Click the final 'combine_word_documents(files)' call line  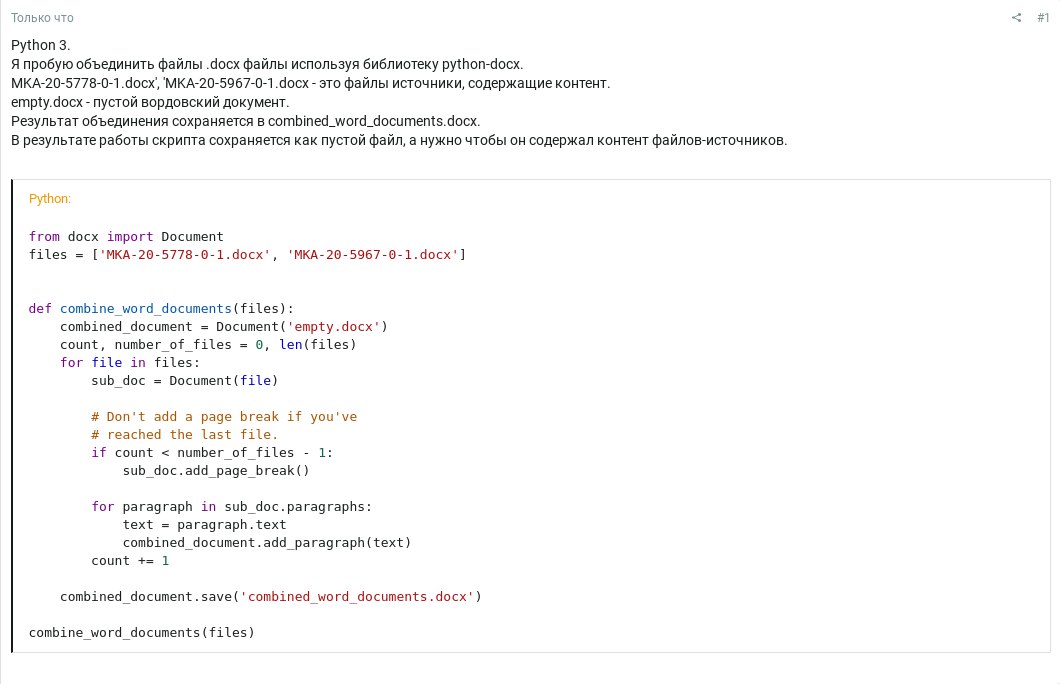point(141,633)
